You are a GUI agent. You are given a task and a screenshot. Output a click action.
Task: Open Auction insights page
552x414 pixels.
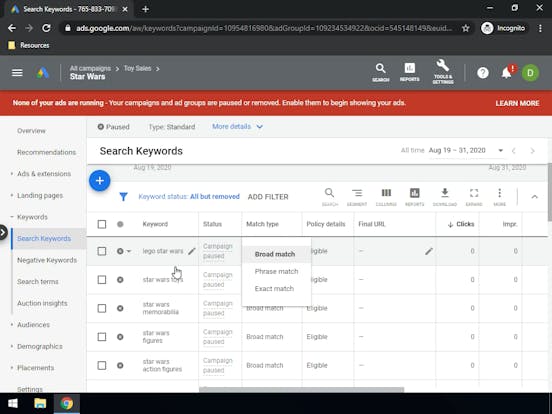[x=42, y=303]
